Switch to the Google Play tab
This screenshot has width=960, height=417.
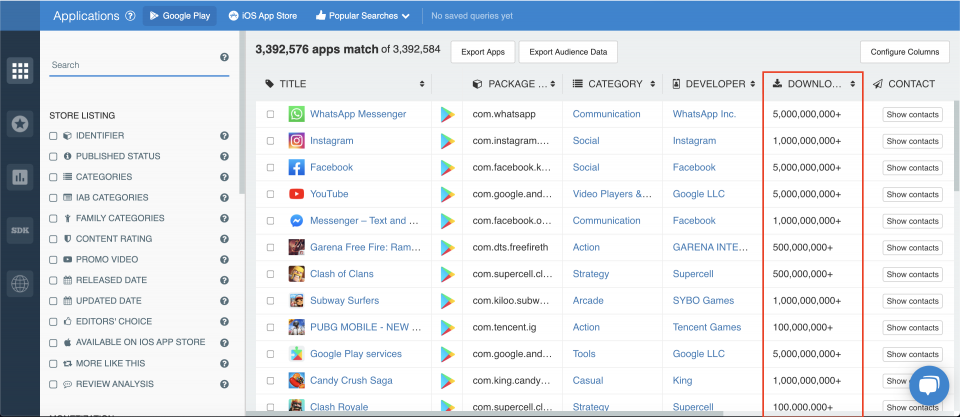(180, 16)
